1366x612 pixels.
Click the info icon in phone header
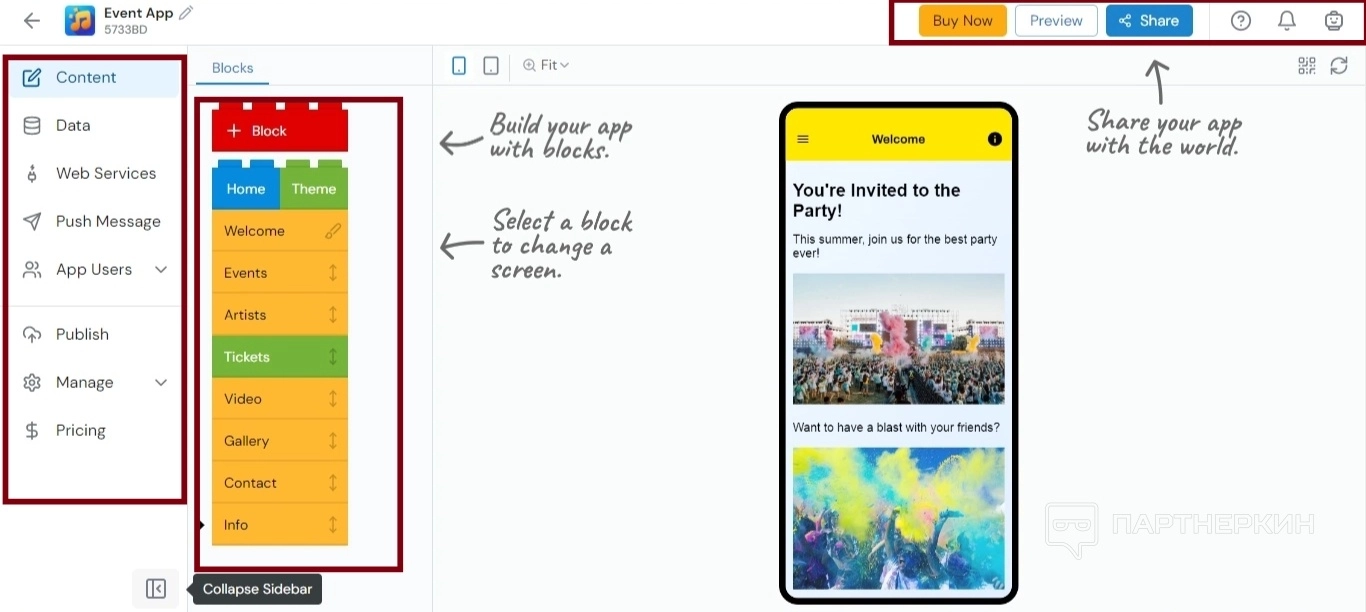pos(994,139)
